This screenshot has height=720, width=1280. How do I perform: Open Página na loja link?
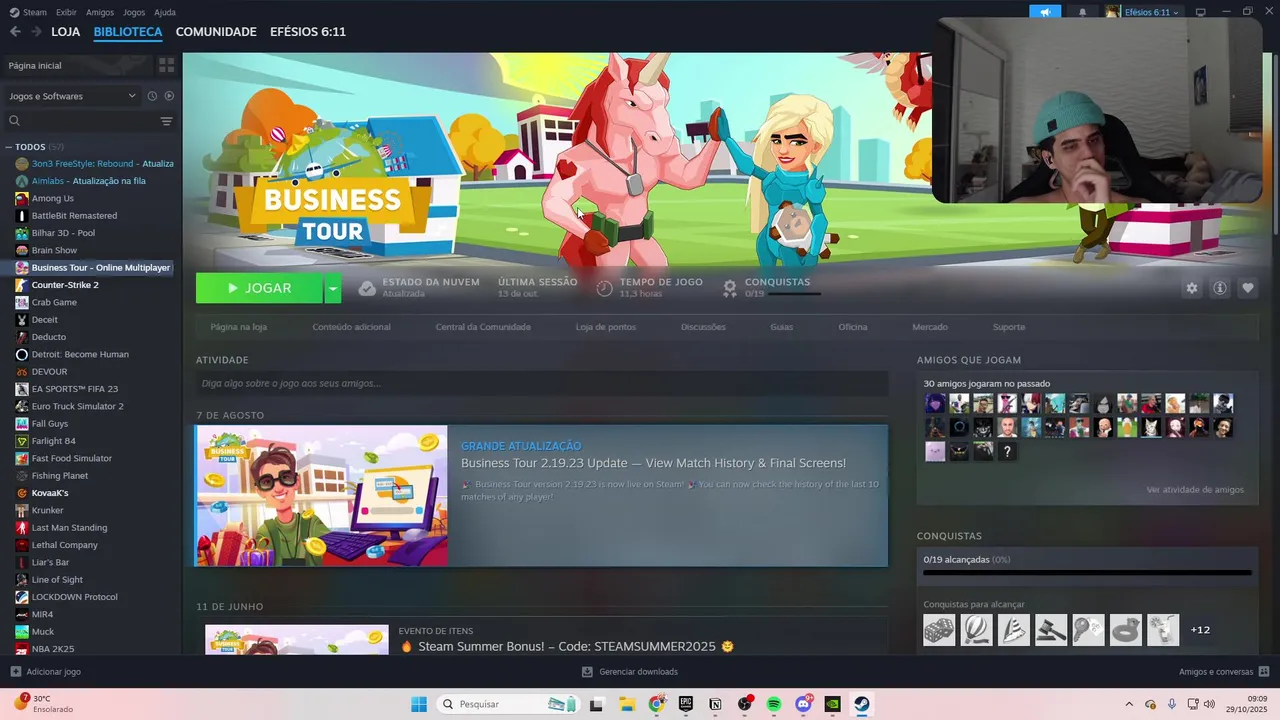pos(238,327)
